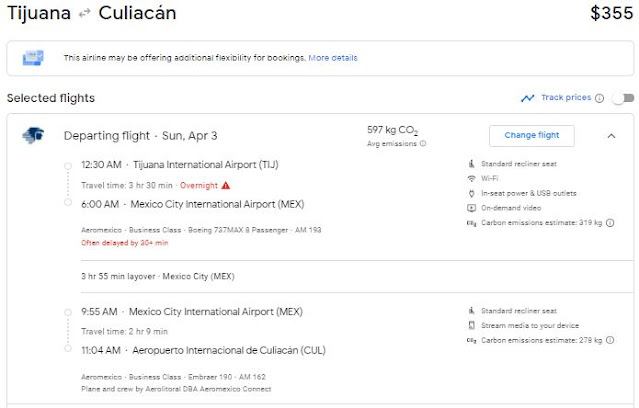Screen dimensions: 639x408
Task: Click the Change flight button
Action: 531,135
